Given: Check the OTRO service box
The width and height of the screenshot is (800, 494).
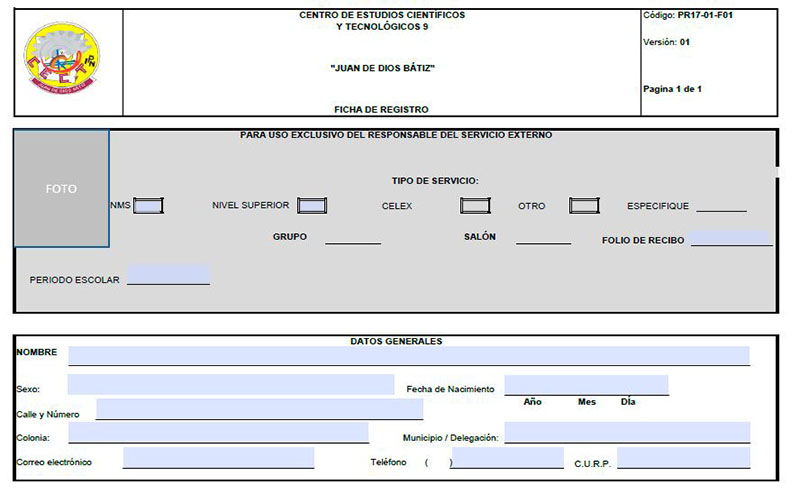Looking at the screenshot, I should click(584, 206).
